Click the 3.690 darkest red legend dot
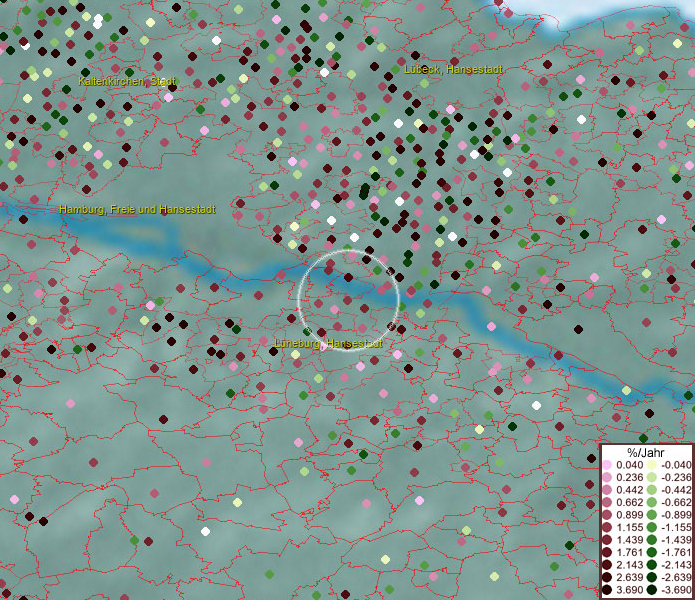This screenshot has width=695, height=600. pyautogui.click(x=607, y=590)
